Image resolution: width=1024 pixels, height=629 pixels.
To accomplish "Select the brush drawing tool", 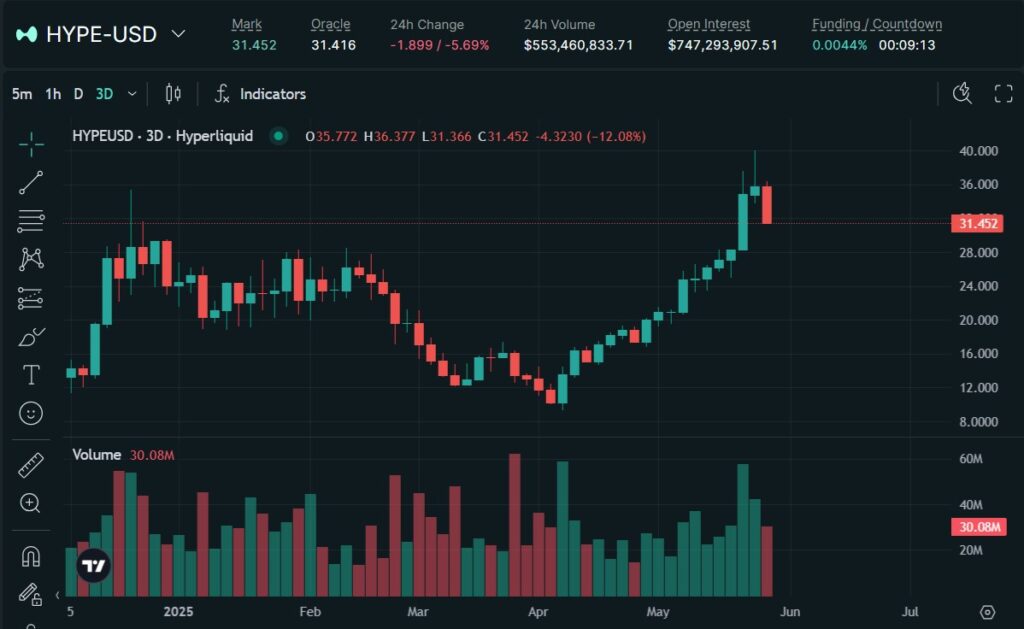I will coord(31,336).
